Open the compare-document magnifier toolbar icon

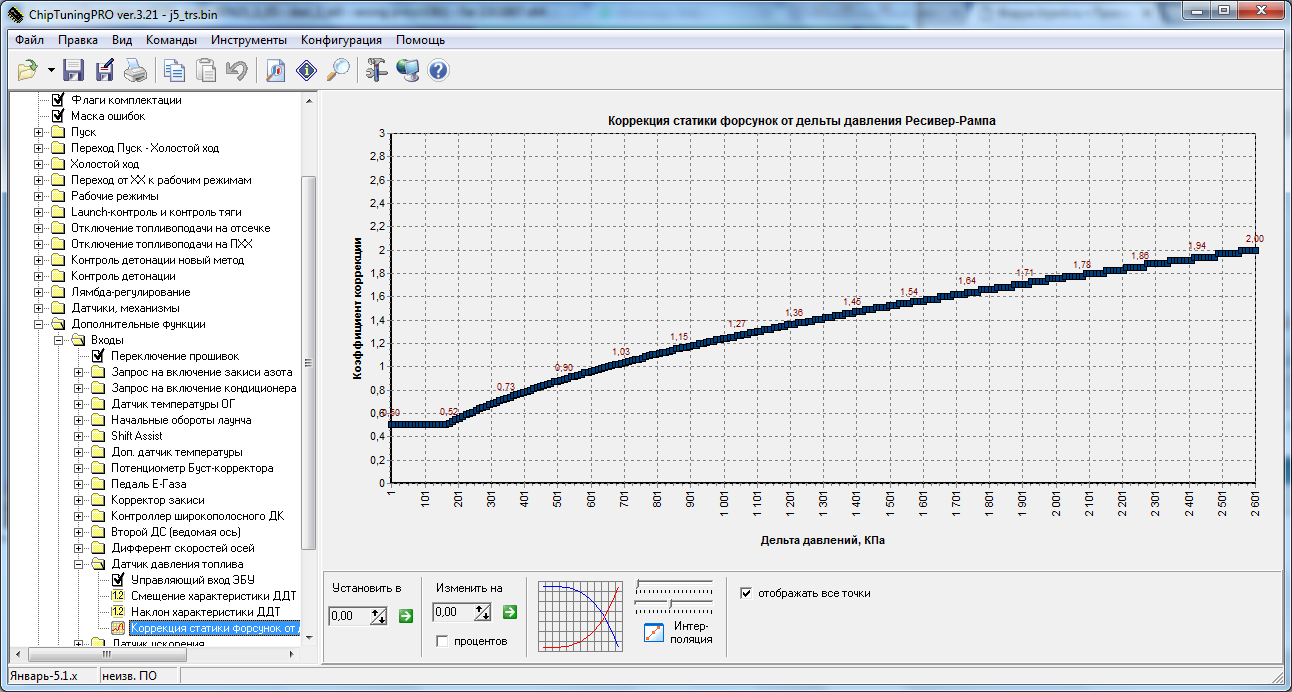[x=277, y=70]
